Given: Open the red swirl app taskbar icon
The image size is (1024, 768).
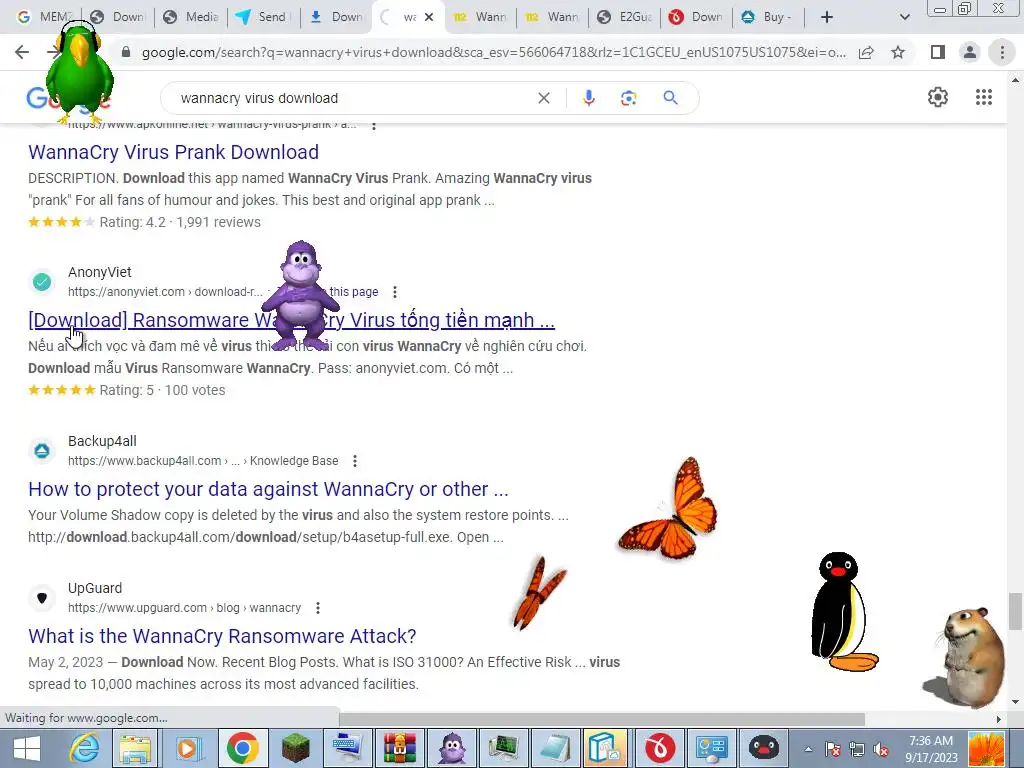Looking at the screenshot, I should pos(660,748).
